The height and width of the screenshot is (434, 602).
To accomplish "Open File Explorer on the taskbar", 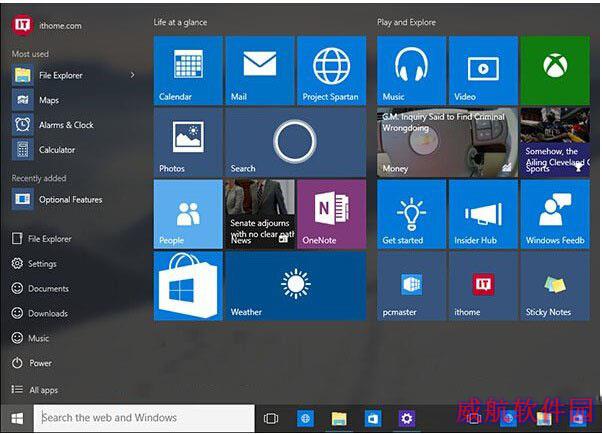I will click(x=339, y=418).
